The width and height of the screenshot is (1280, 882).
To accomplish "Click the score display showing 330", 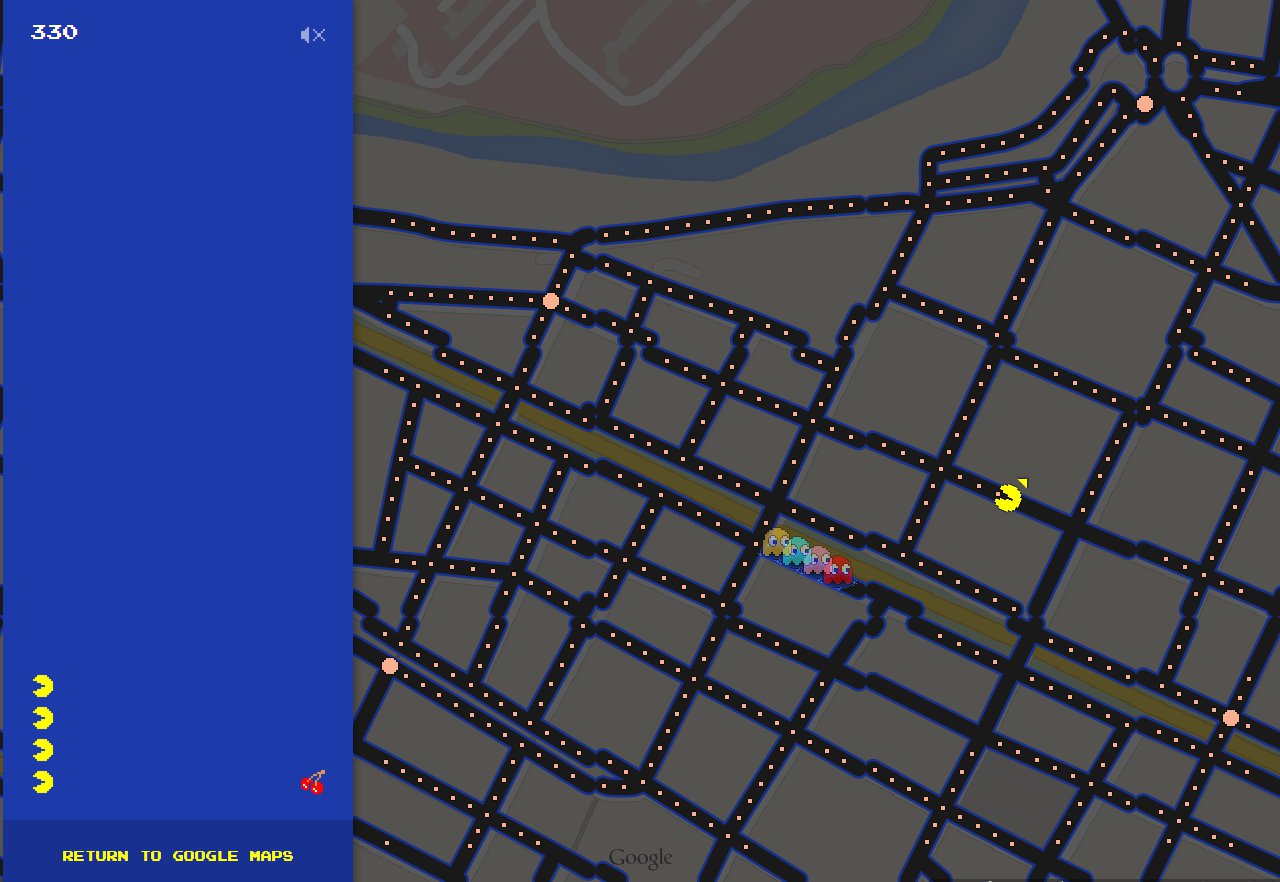I will click(54, 32).
